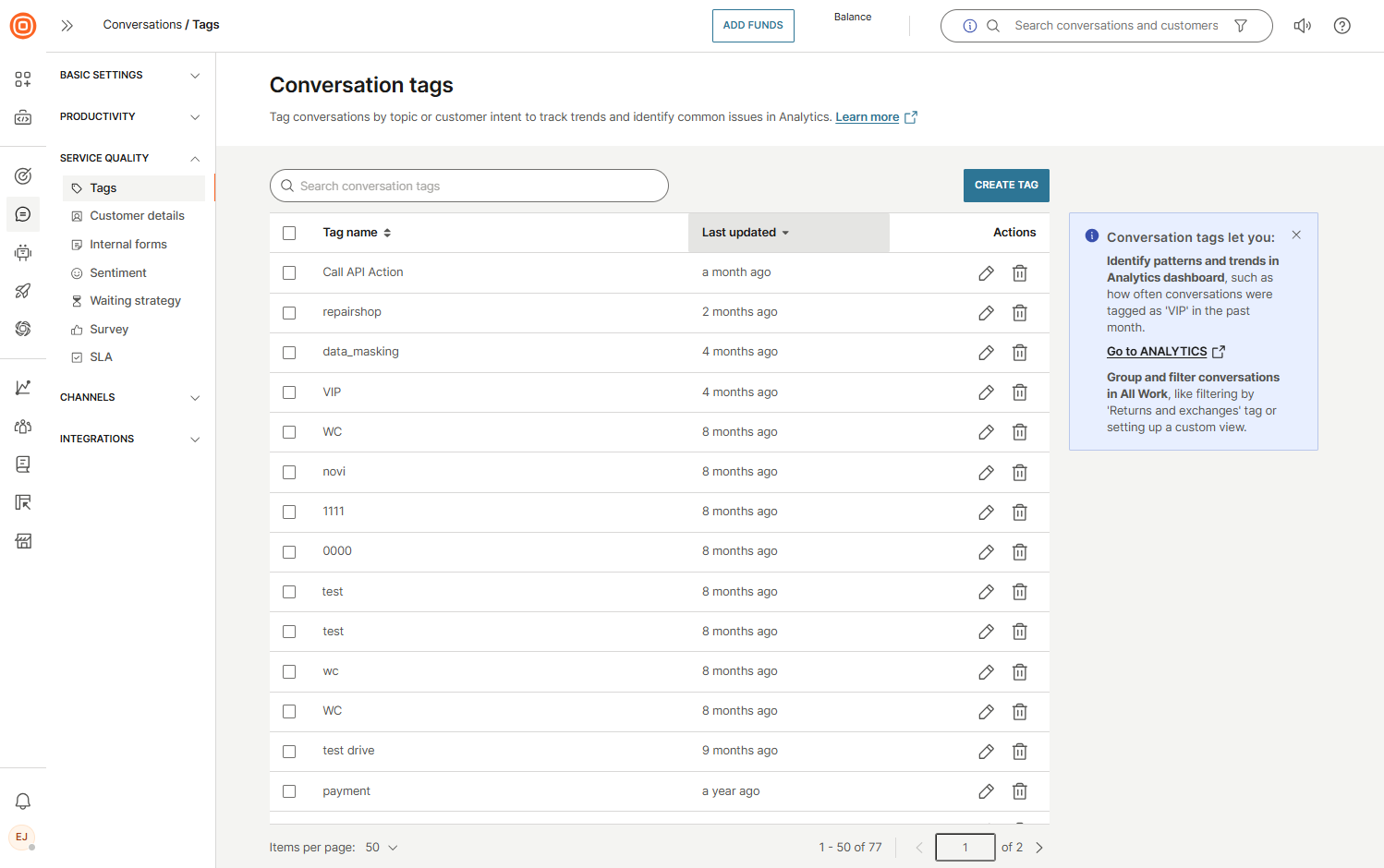The image size is (1384, 868).
Task: Check the Call API Action checkbox
Action: click(x=289, y=273)
